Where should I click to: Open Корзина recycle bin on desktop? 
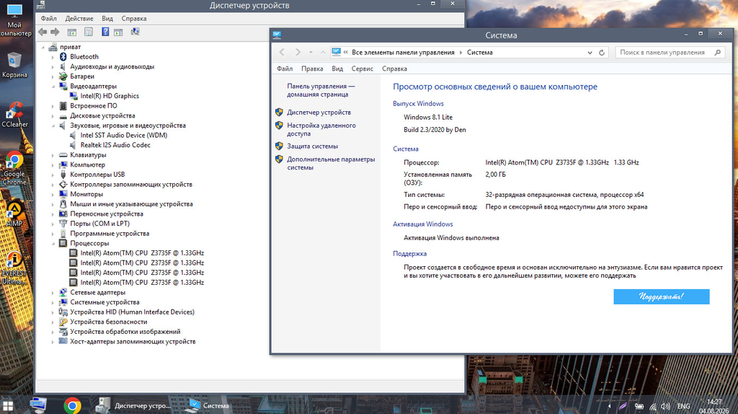15,65
